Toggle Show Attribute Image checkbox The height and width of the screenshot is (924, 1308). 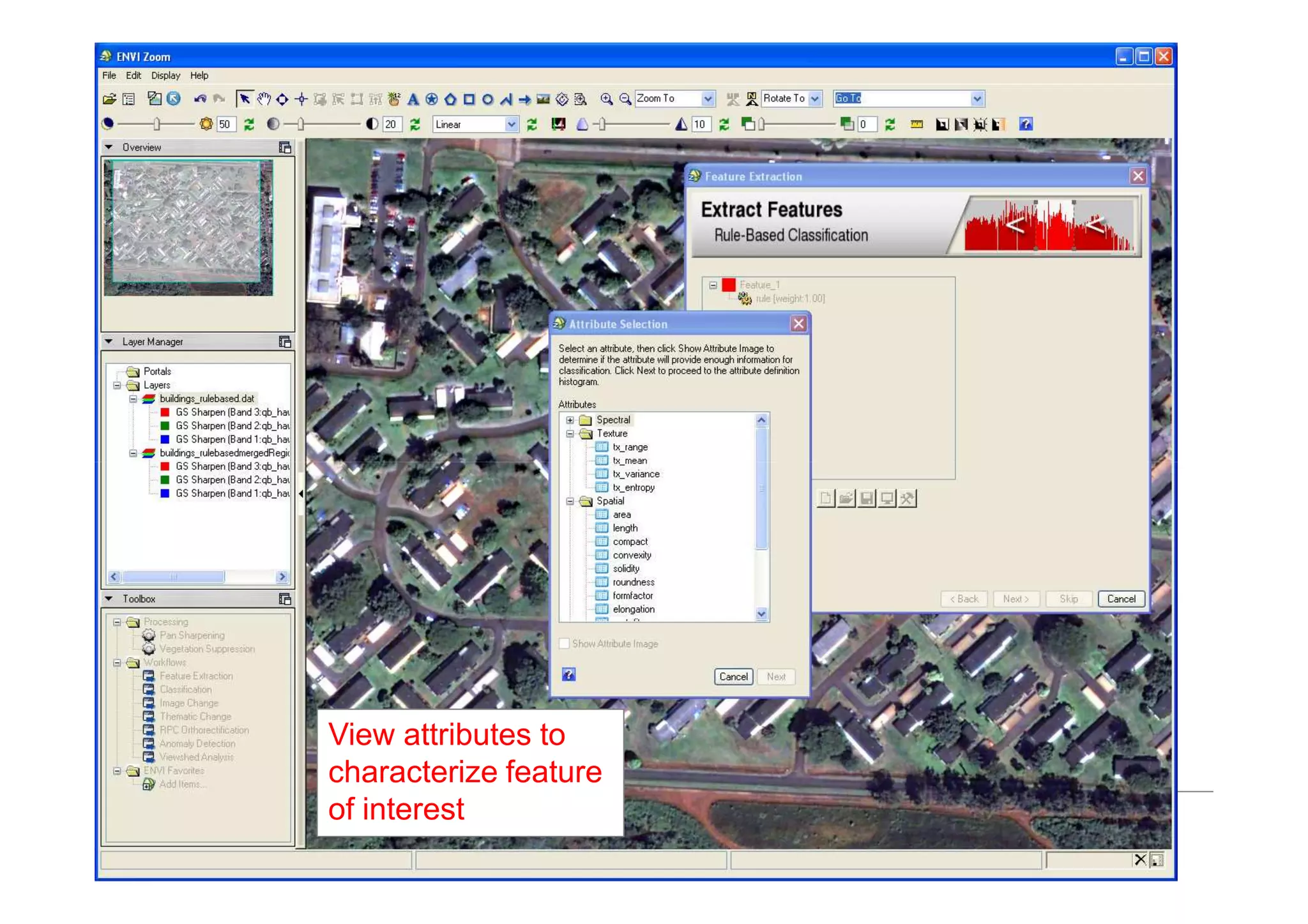[x=564, y=644]
